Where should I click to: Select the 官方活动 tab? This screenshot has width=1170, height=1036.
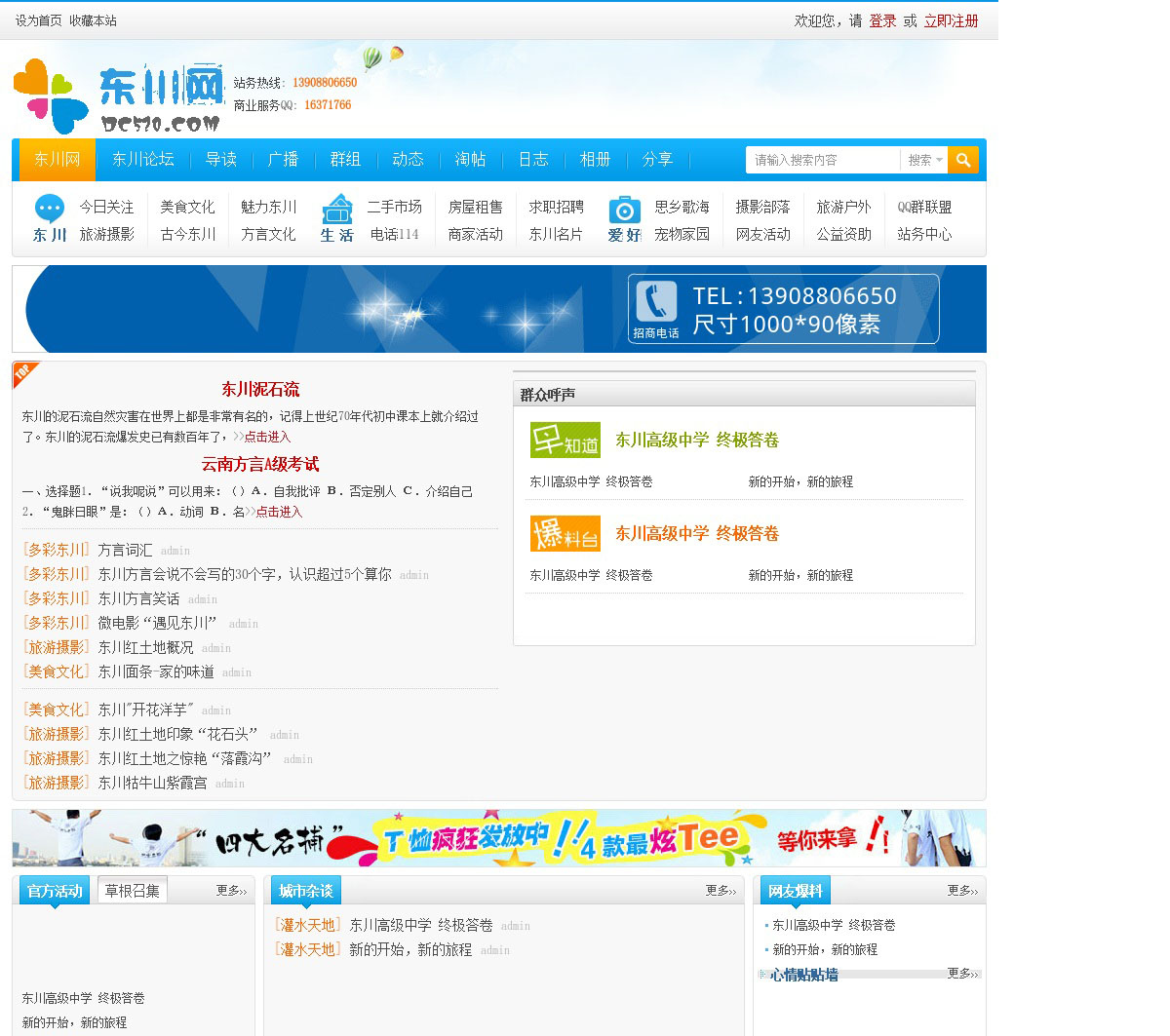click(x=55, y=891)
